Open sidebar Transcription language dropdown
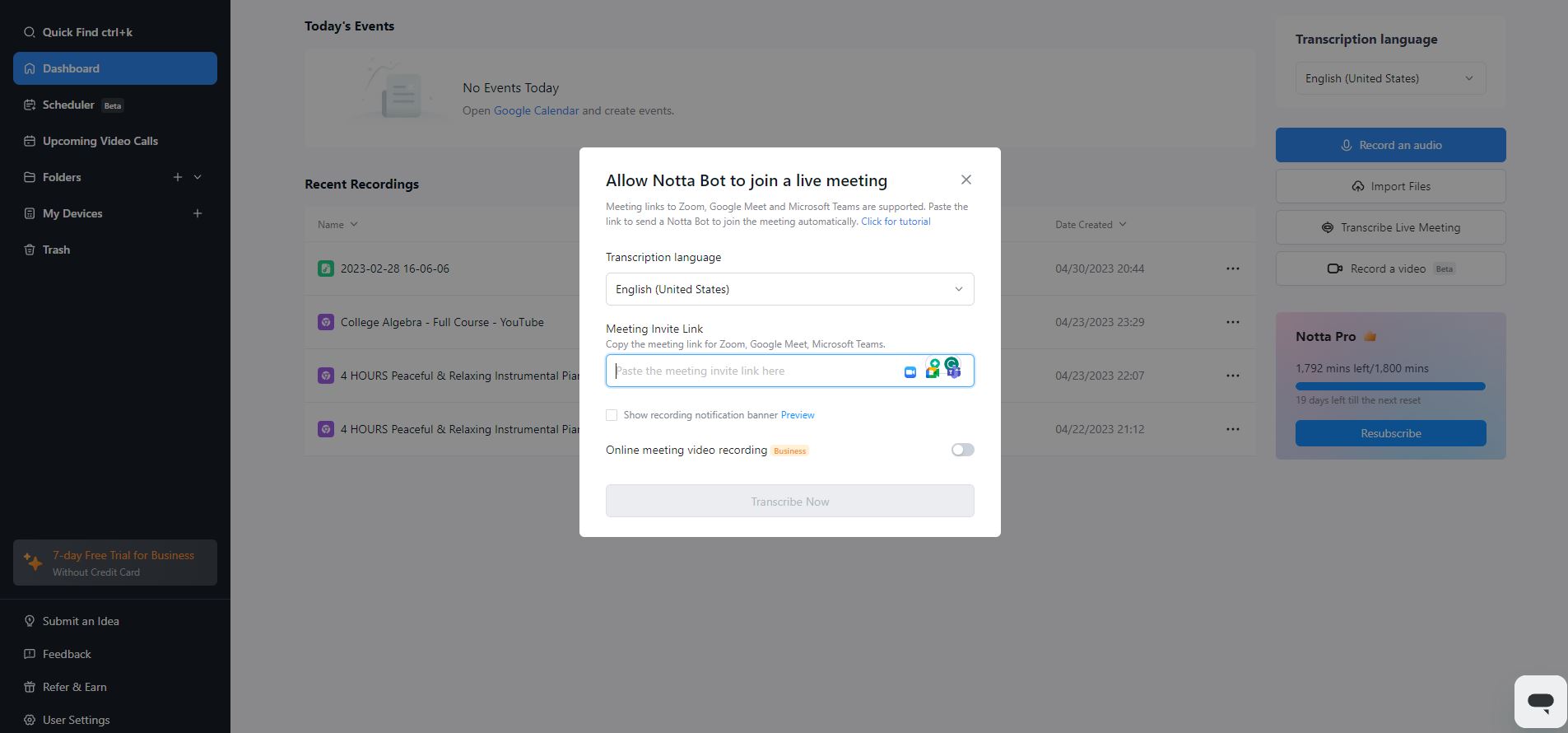Viewport: 1568px width, 733px height. point(1390,78)
